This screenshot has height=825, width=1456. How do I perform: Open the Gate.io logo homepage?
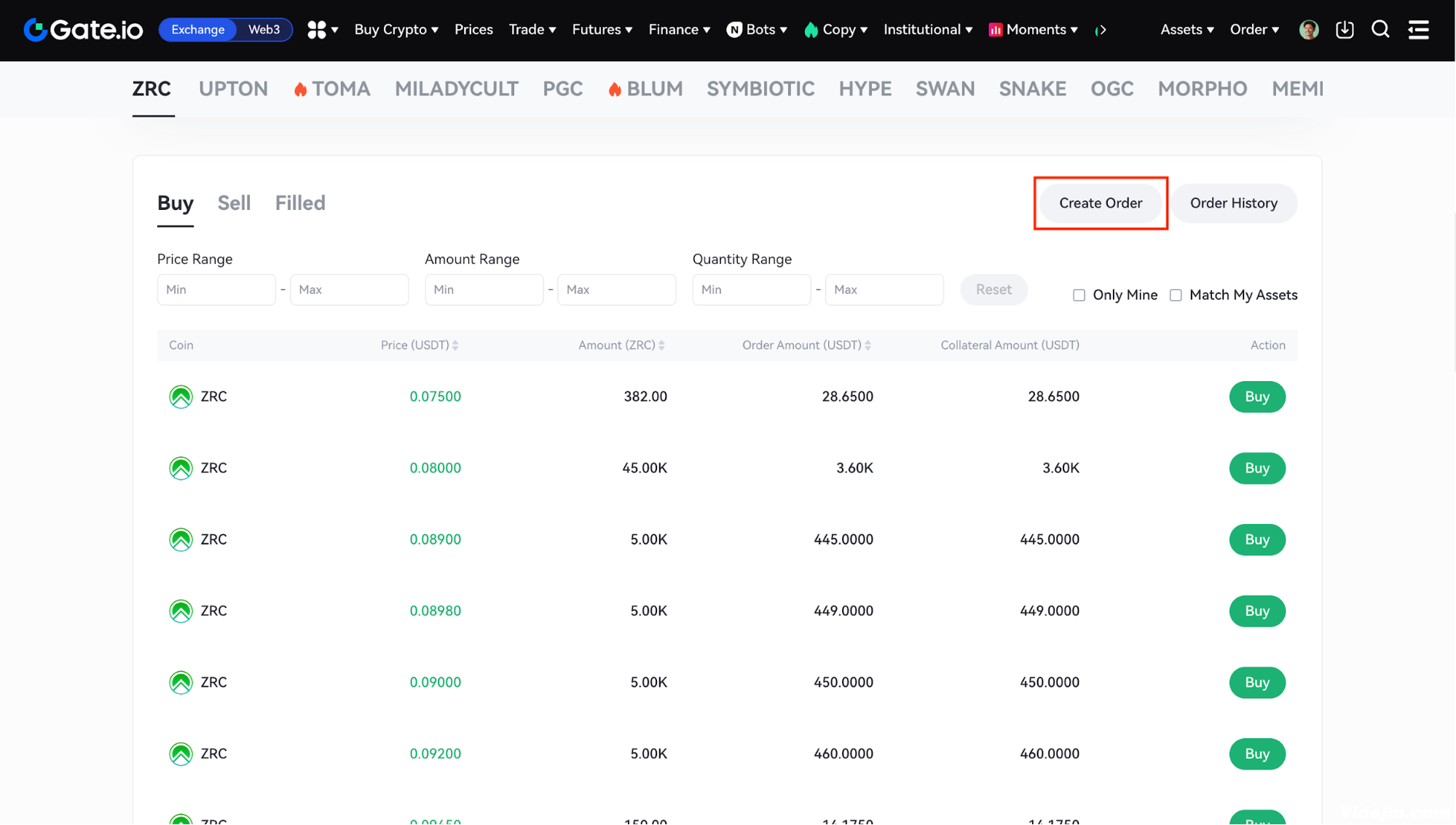coord(83,30)
